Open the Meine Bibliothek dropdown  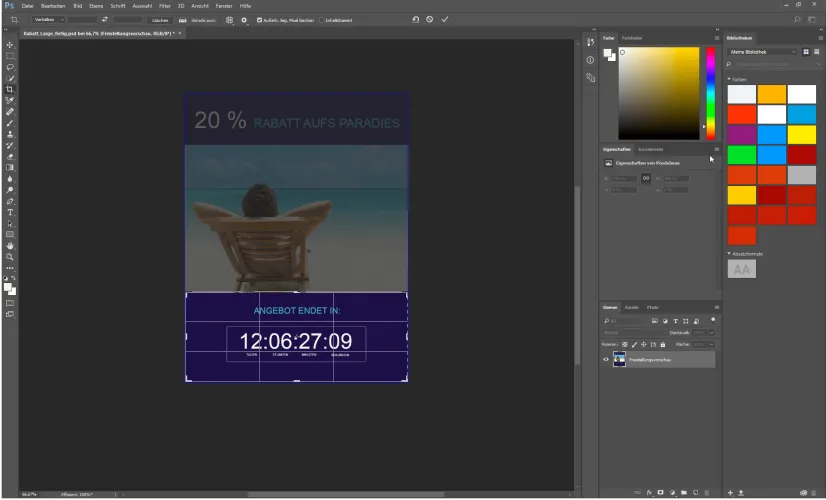[x=762, y=52]
